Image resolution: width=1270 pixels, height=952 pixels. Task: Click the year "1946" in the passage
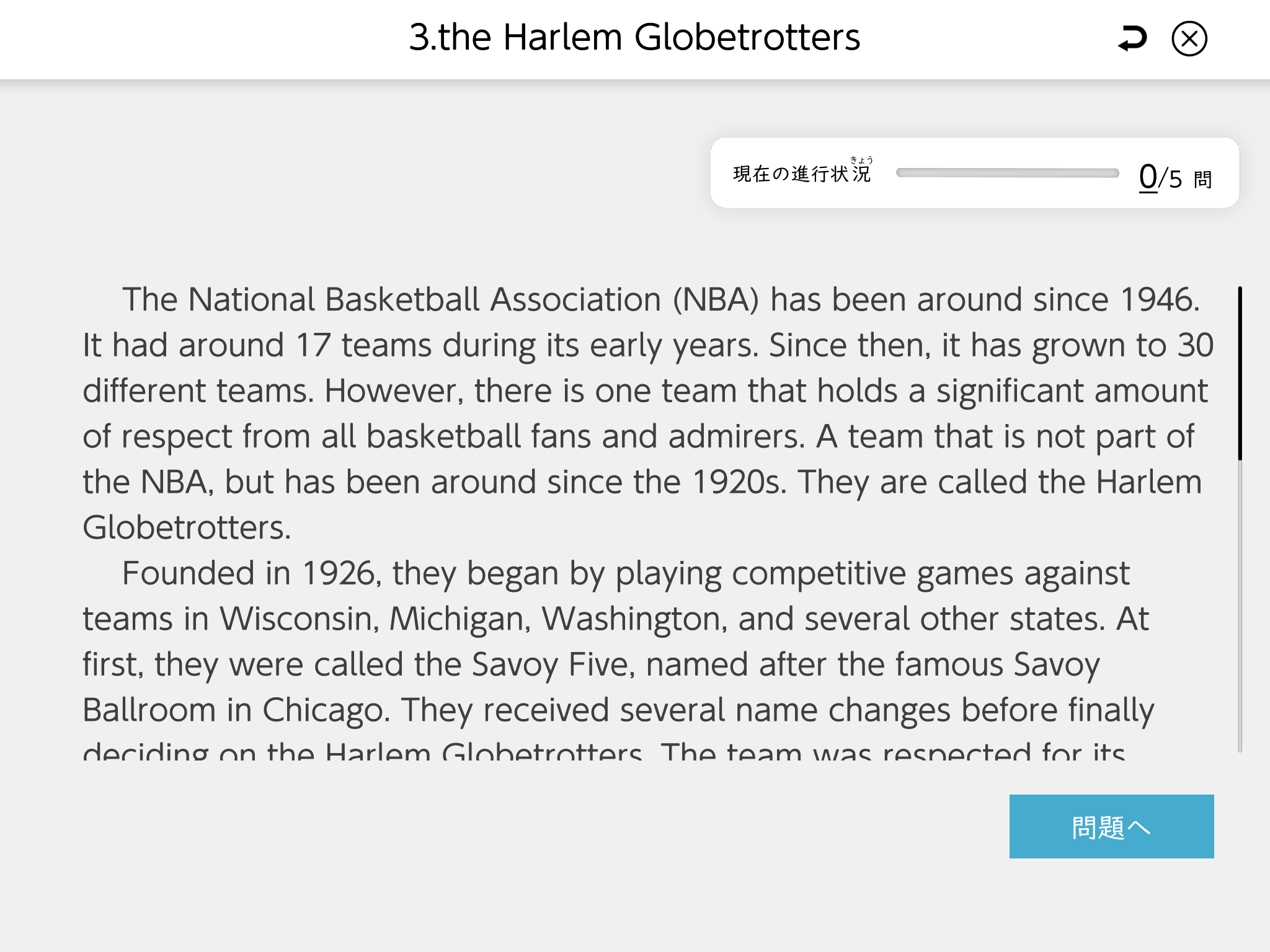(x=1158, y=300)
